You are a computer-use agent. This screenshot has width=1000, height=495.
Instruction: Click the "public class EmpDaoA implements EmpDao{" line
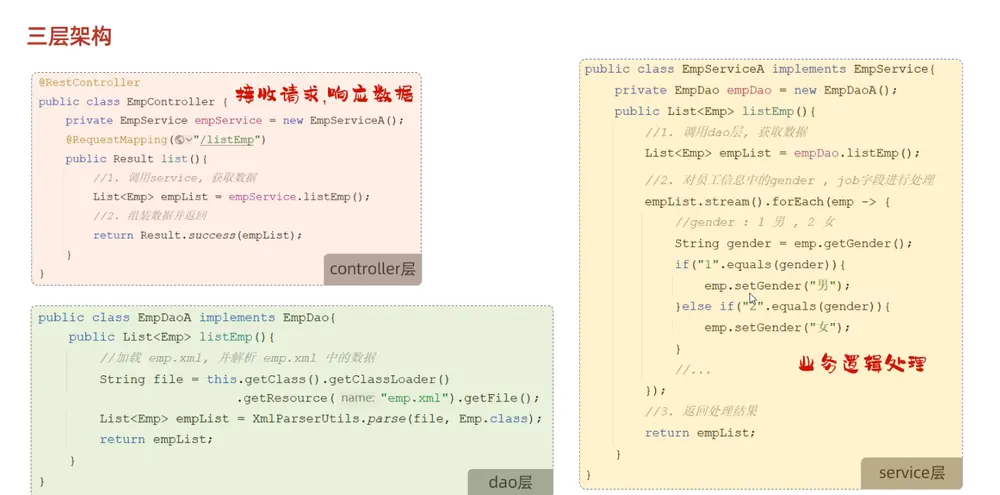pyautogui.click(x=187, y=318)
